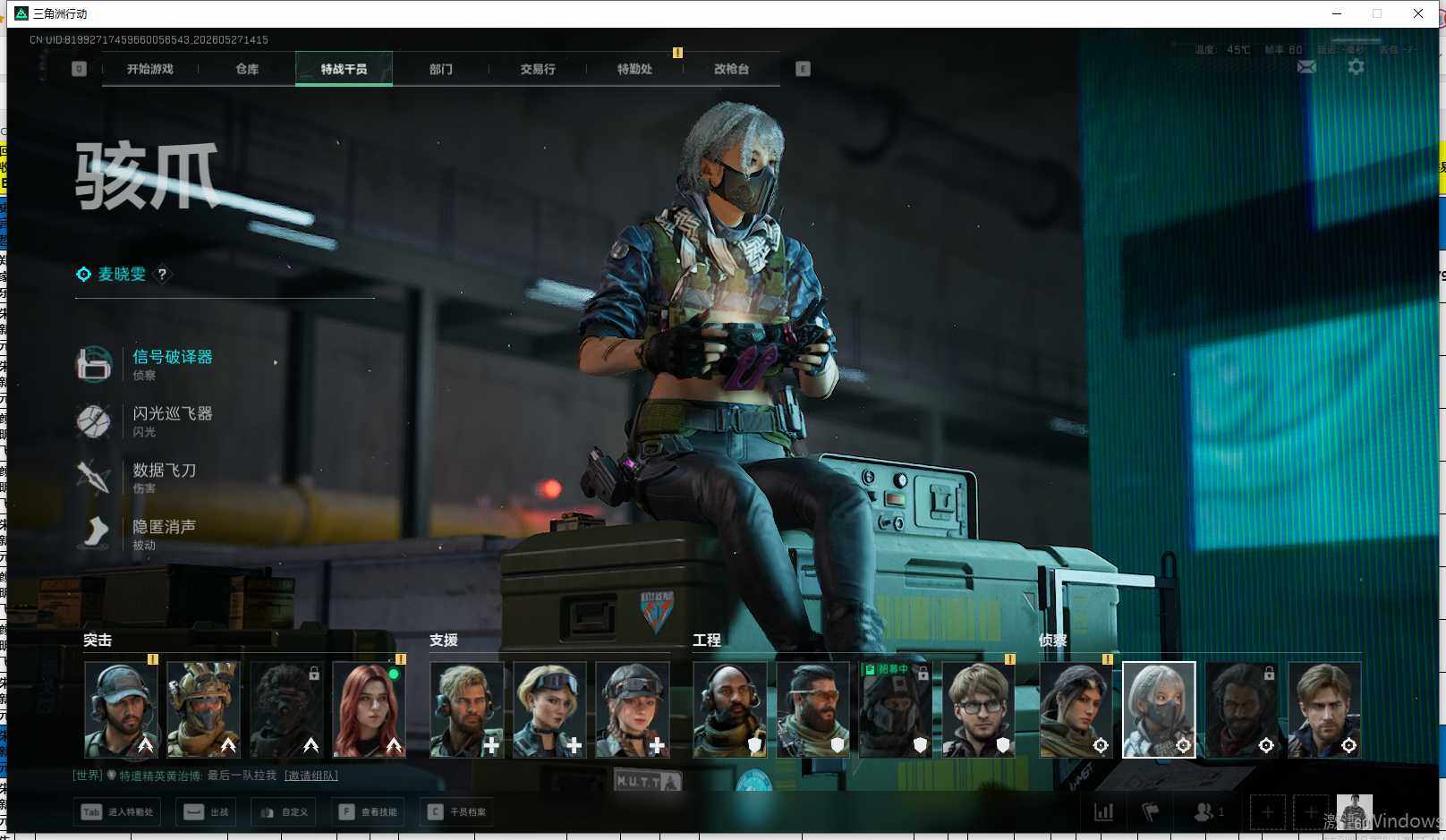
Task: Open the 自定义 customize button
Action: coord(284,812)
